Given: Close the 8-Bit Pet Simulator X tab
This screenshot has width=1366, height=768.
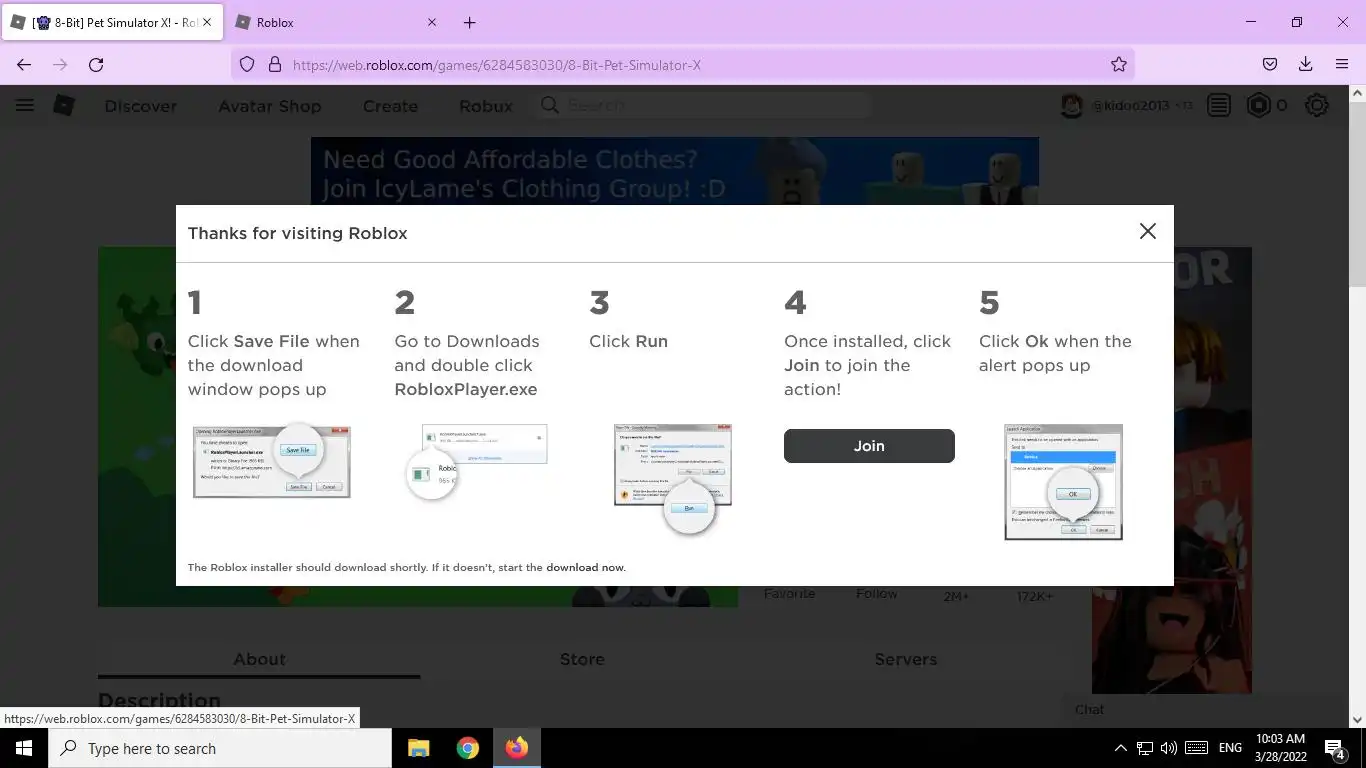Looking at the screenshot, I should (x=207, y=22).
